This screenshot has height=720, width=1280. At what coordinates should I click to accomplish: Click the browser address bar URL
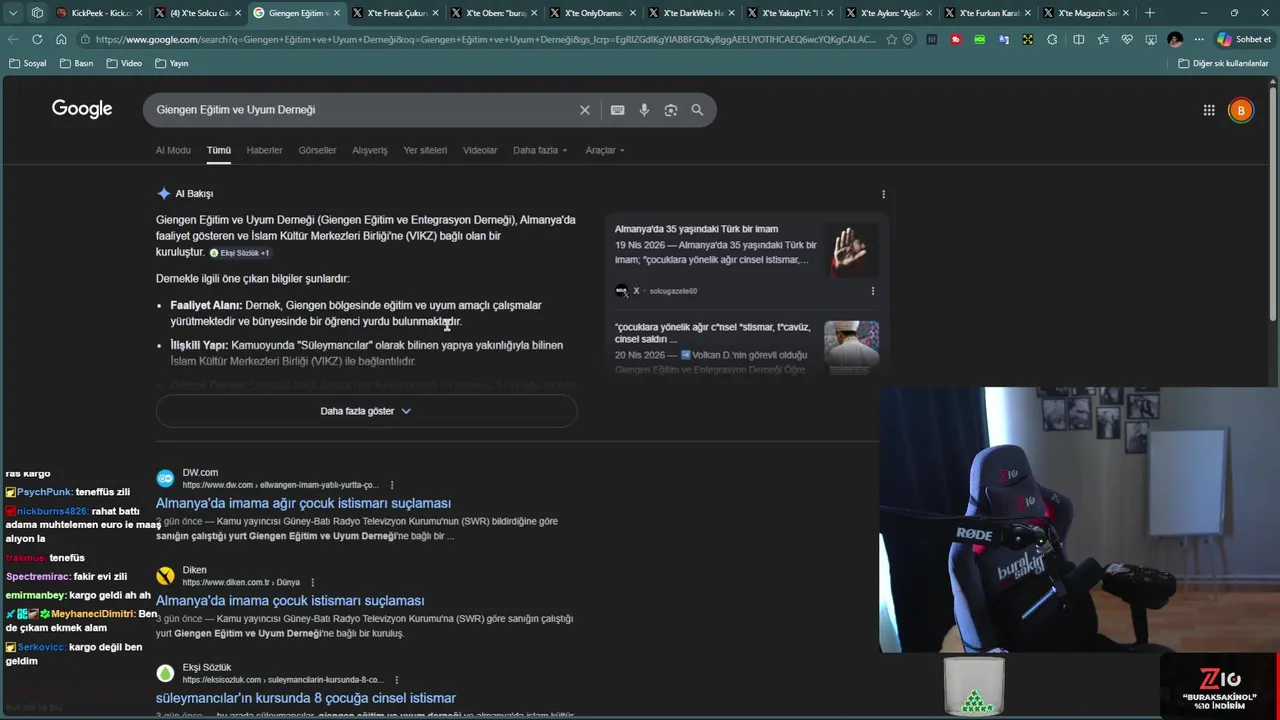(485, 39)
